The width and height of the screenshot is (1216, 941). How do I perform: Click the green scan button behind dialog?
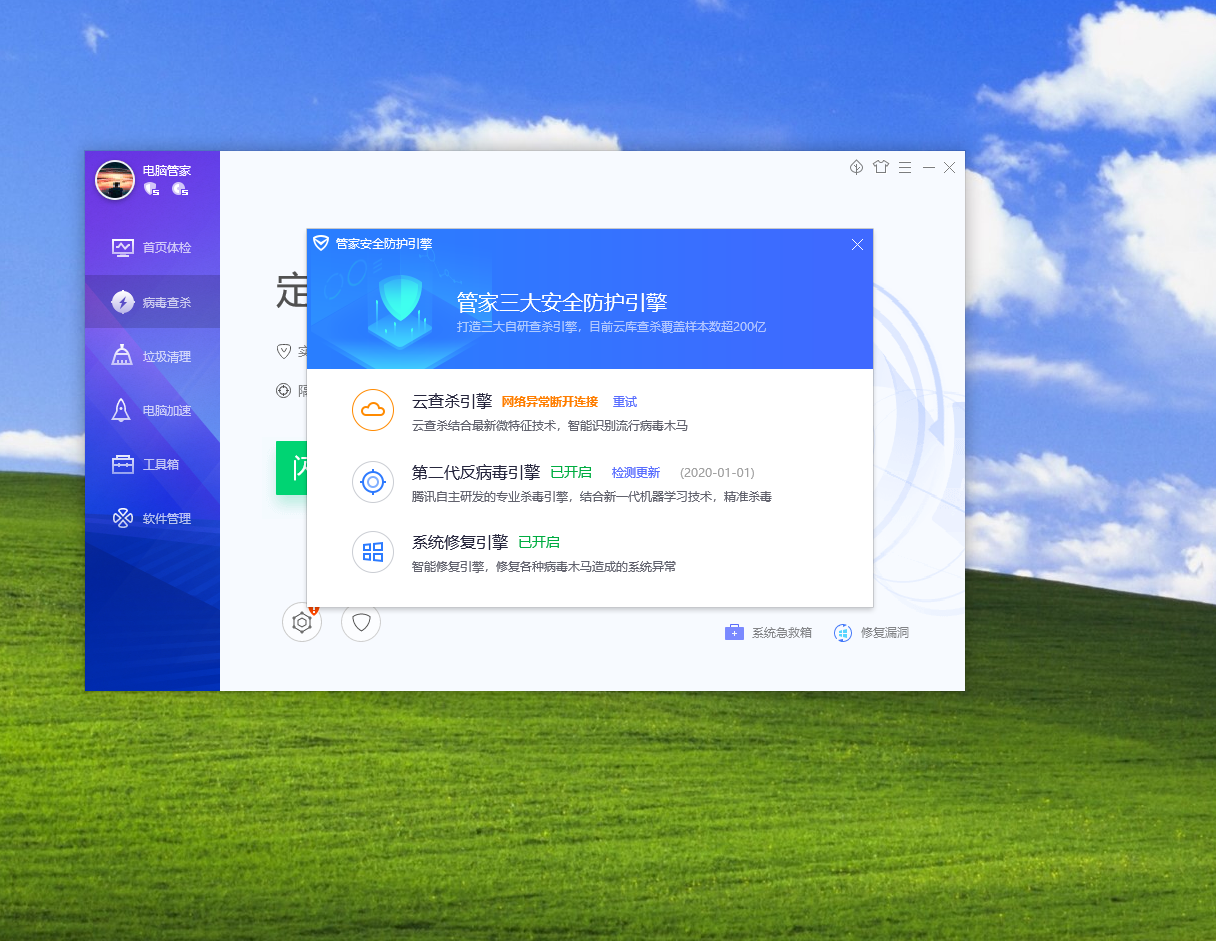(x=291, y=467)
